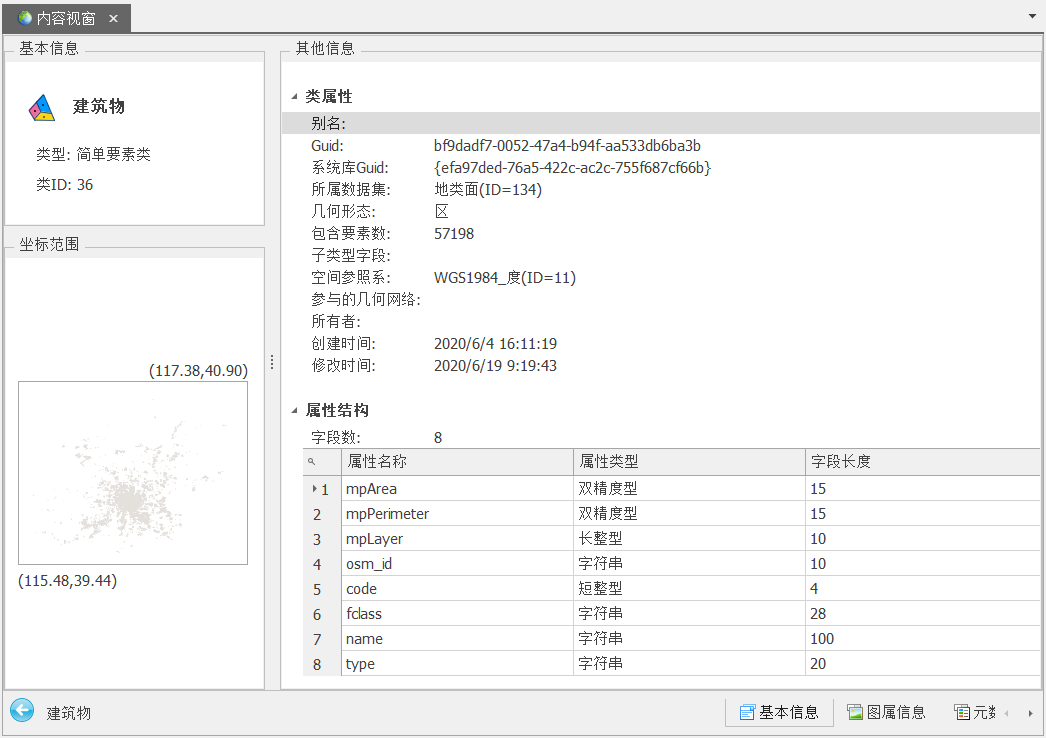Collapse the 类属性 section

[294, 97]
